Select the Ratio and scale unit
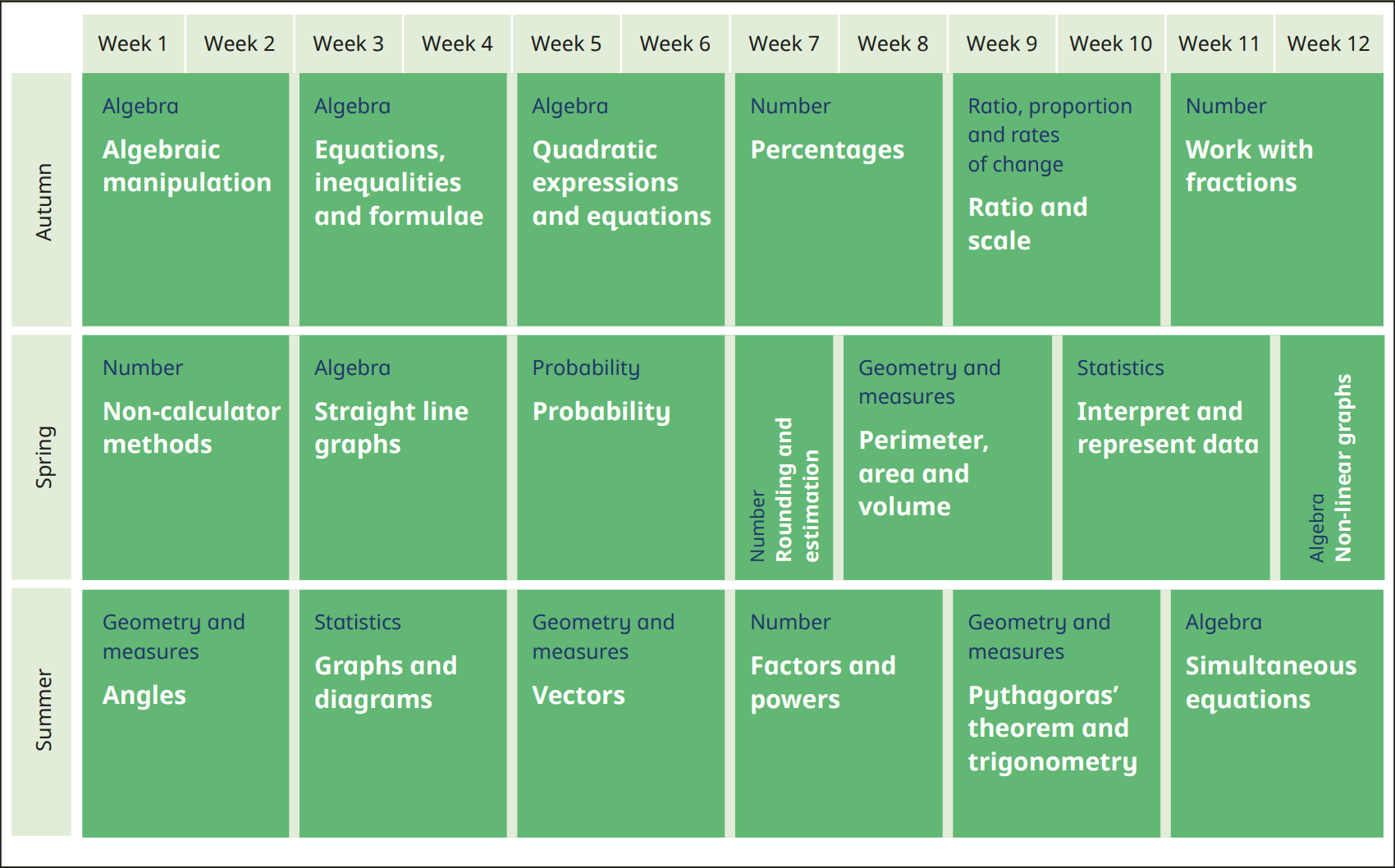This screenshot has width=1395, height=868. (x=1055, y=199)
